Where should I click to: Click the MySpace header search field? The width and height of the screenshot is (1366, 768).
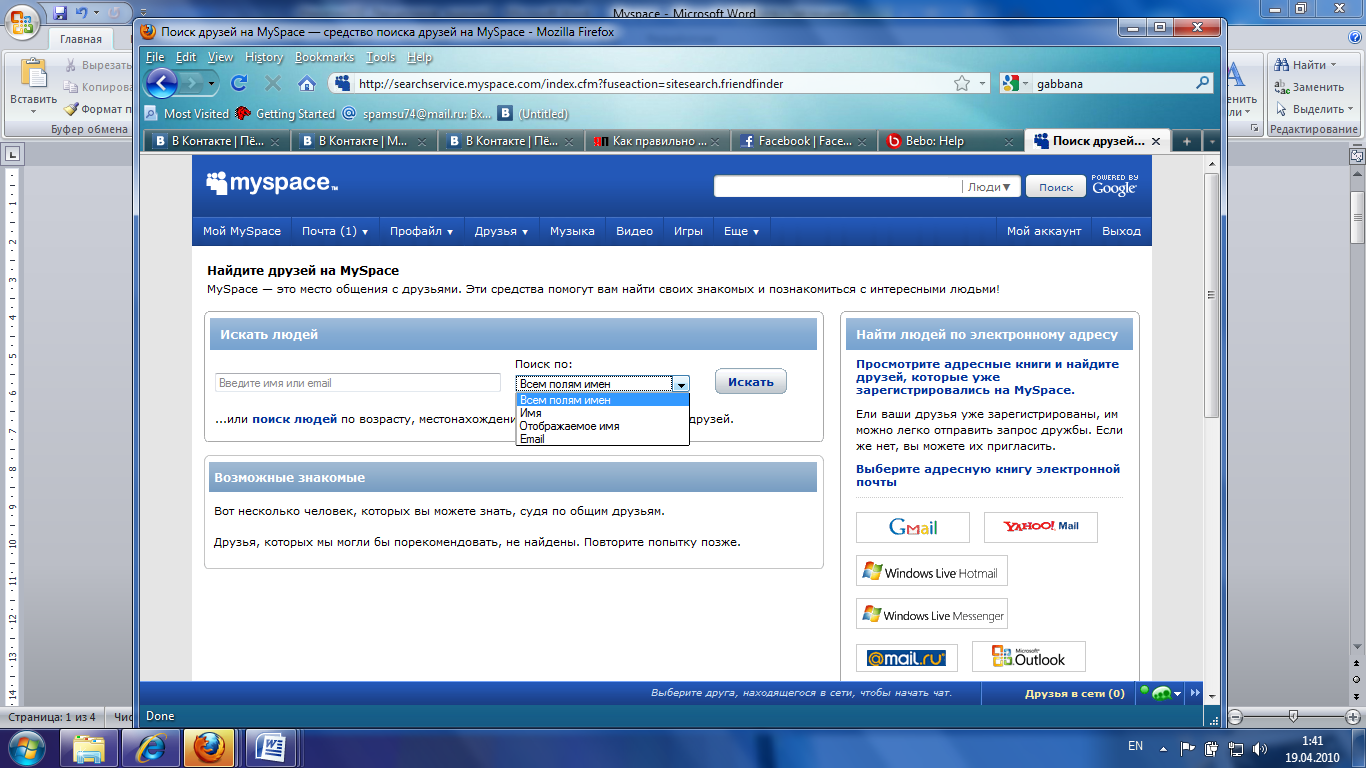pyautogui.click(x=838, y=186)
